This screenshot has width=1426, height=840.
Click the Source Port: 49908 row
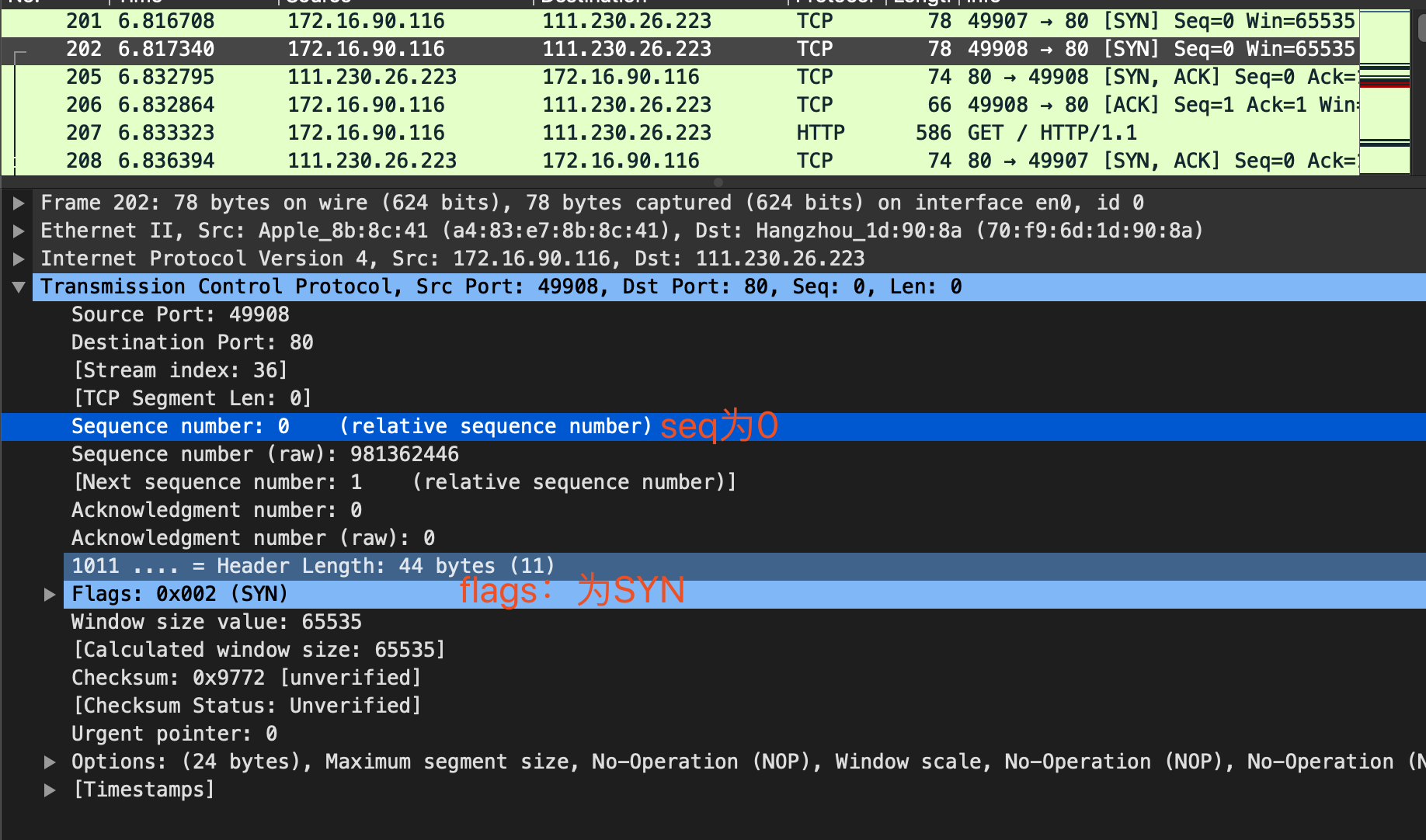180,314
